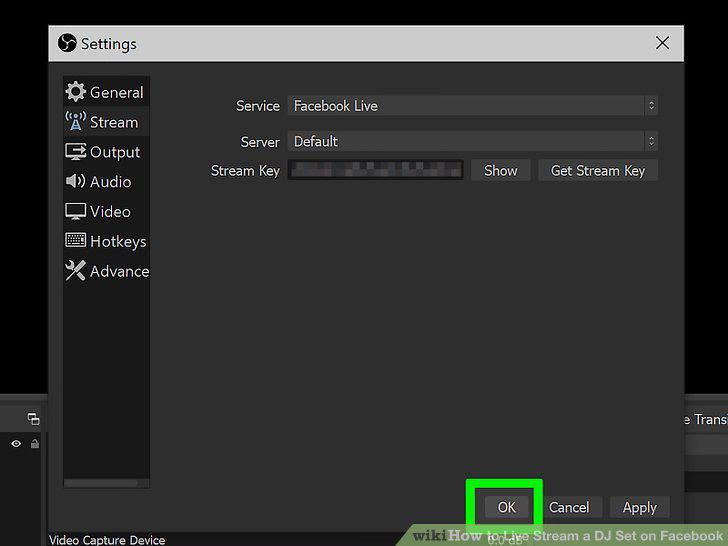Viewport: 728px width, 546px height.
Task: Select the Stream settings section
Action: [106, 122]
